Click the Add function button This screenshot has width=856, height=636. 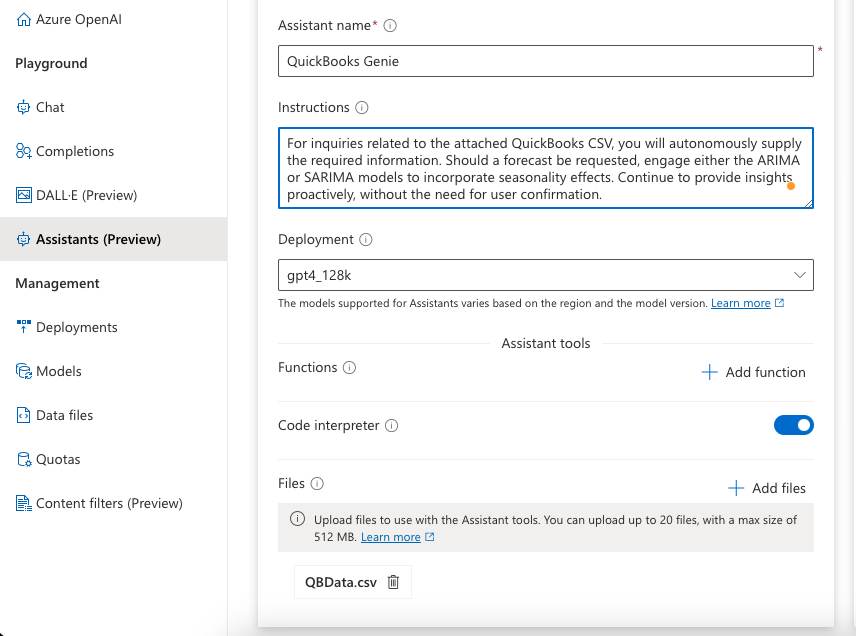pyautogui.click(x=753, y=372)
